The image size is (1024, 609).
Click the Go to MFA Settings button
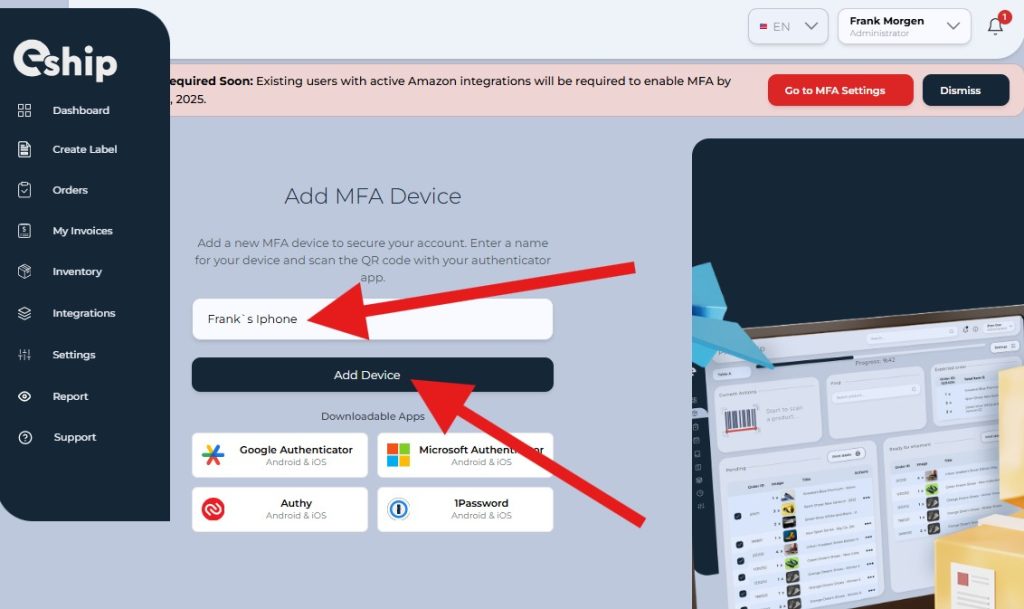(840, 90)
